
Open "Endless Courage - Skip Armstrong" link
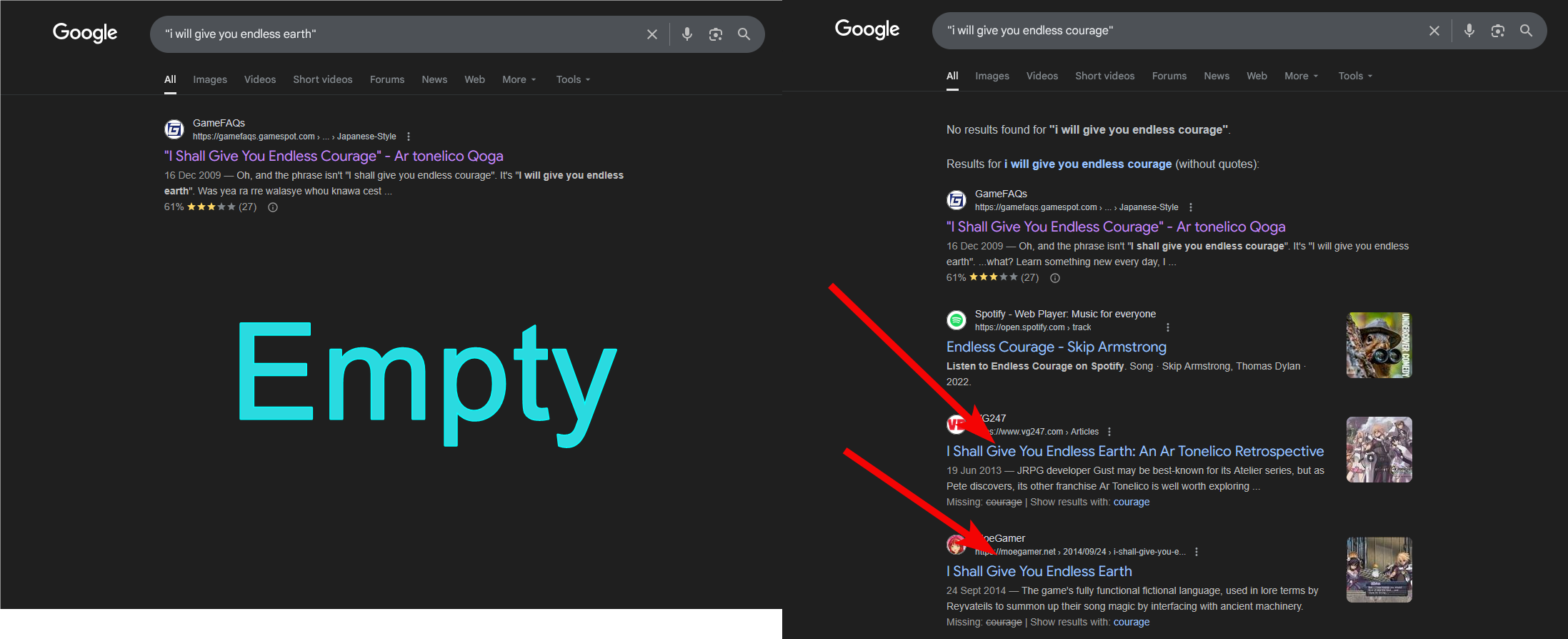click(x=1057, y=347)
